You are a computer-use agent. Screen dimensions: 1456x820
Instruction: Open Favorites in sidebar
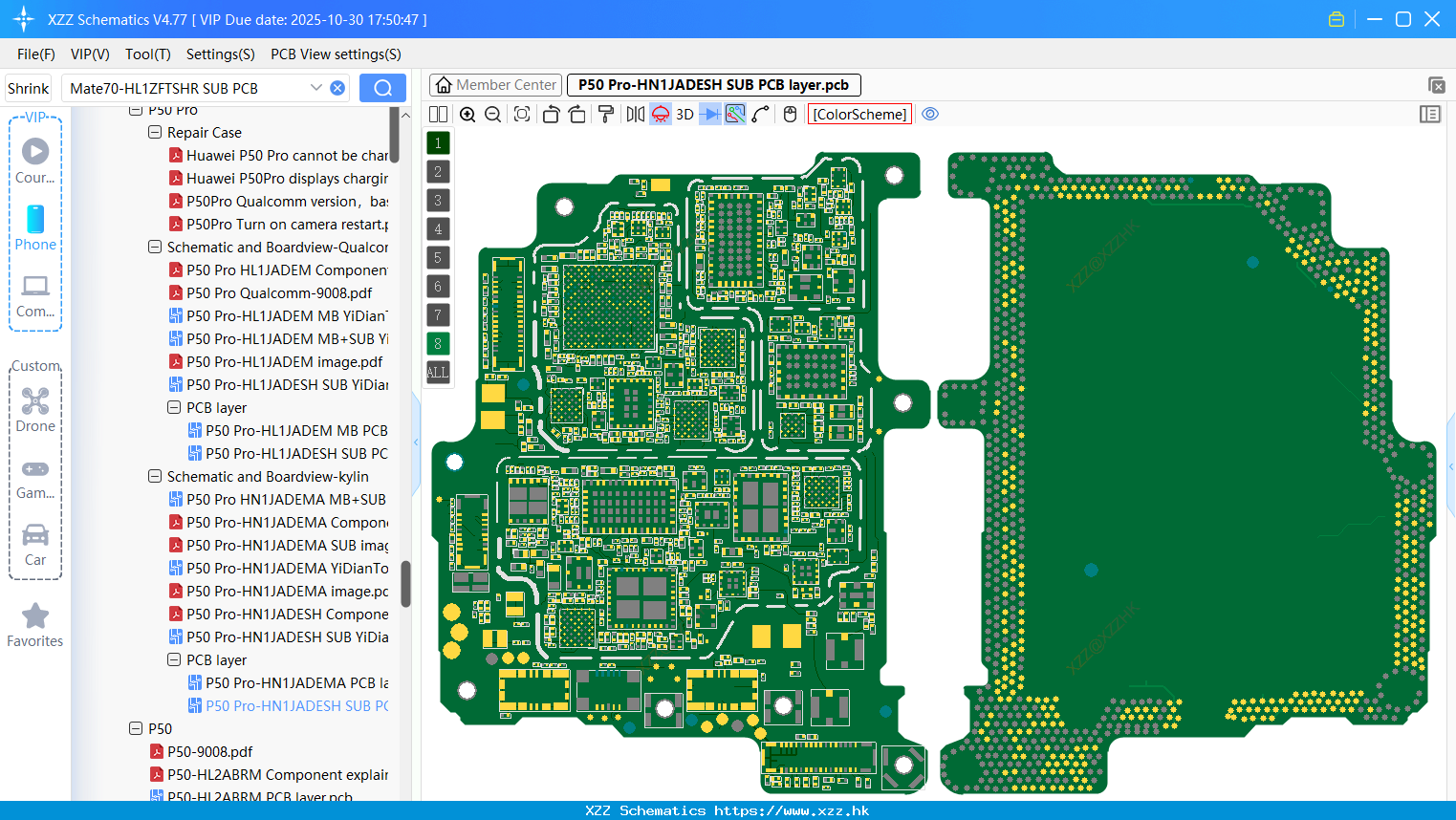point(35,625)
